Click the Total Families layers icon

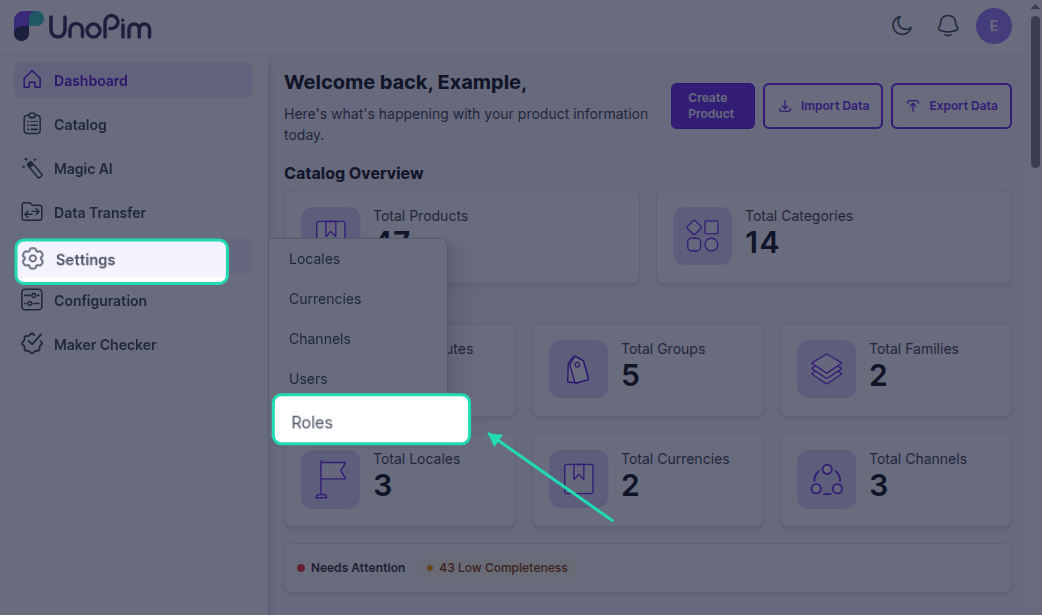tap(826, 369)
